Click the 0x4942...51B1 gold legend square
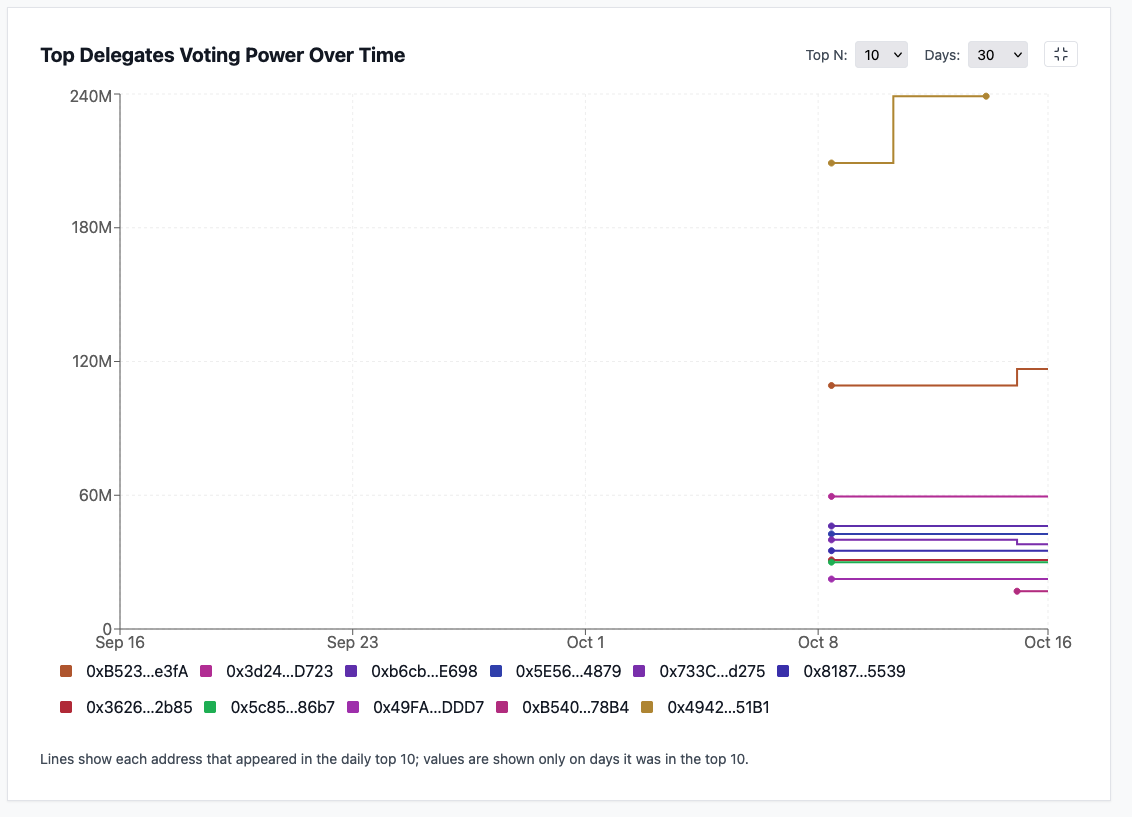 coord(647,707)
